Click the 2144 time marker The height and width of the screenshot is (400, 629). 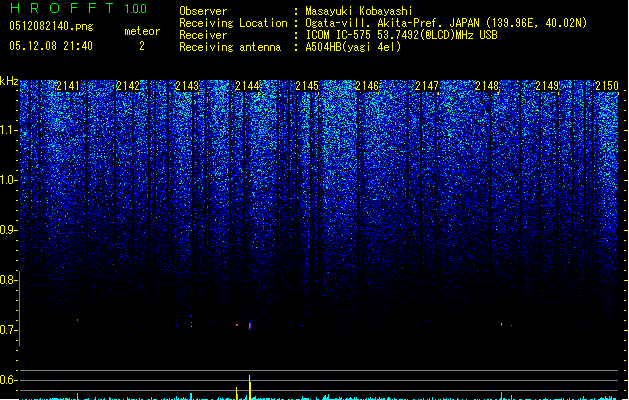click(x=247, y=86)
